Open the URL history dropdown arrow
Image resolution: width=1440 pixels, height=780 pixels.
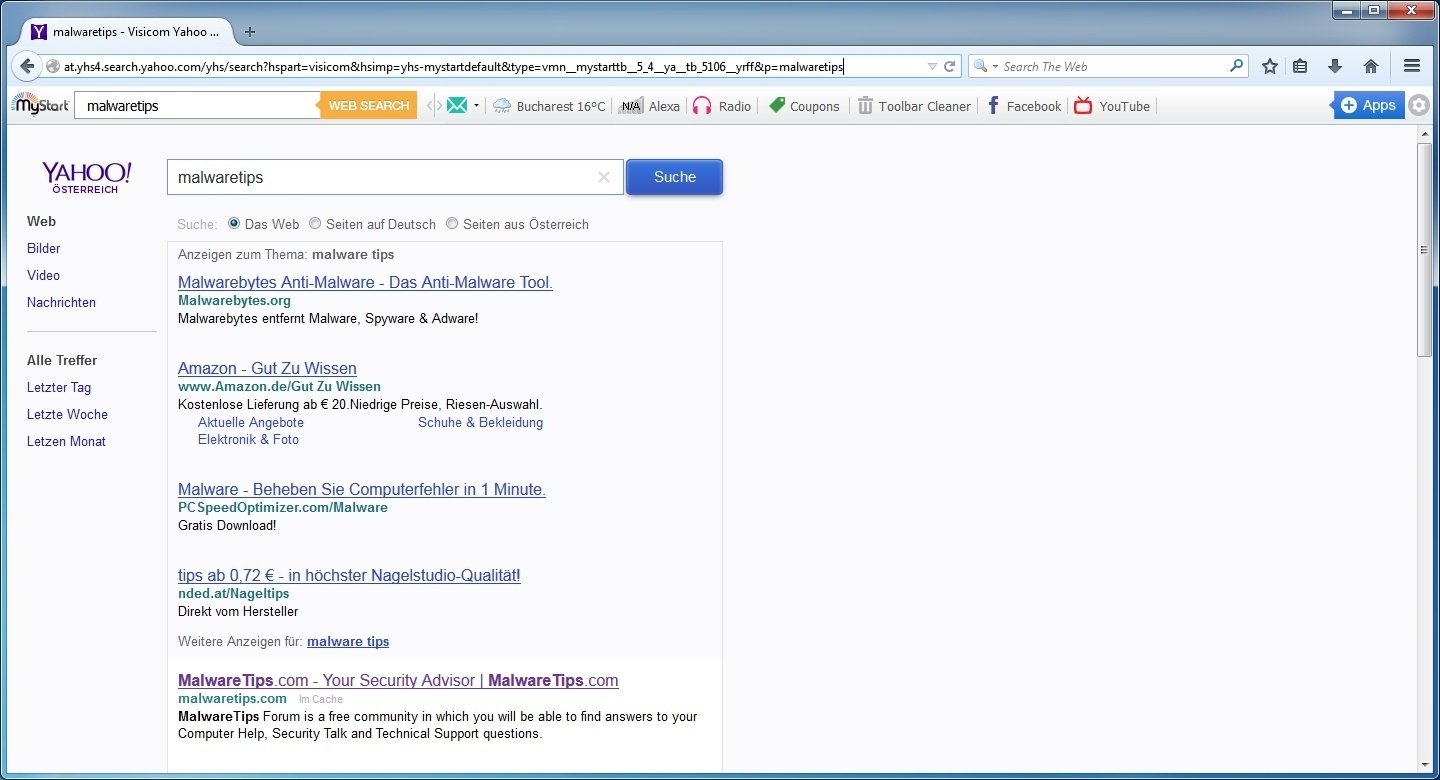point(932,67)
